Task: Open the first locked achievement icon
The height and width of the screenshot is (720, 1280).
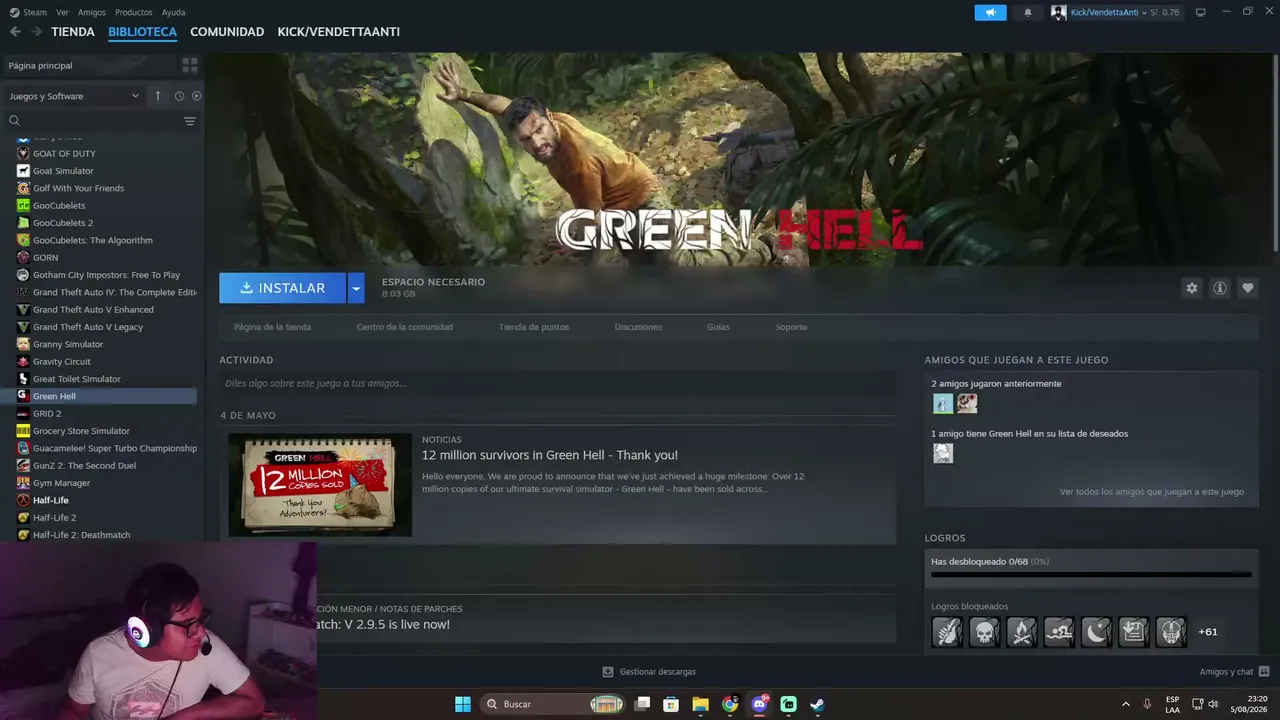Action: (x=947, y=632)
